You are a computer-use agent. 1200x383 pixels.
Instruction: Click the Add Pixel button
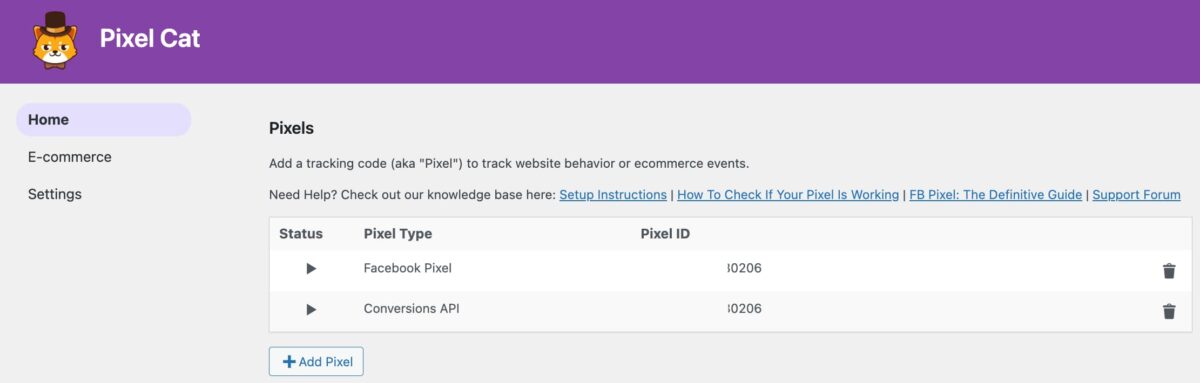[316, 361]
